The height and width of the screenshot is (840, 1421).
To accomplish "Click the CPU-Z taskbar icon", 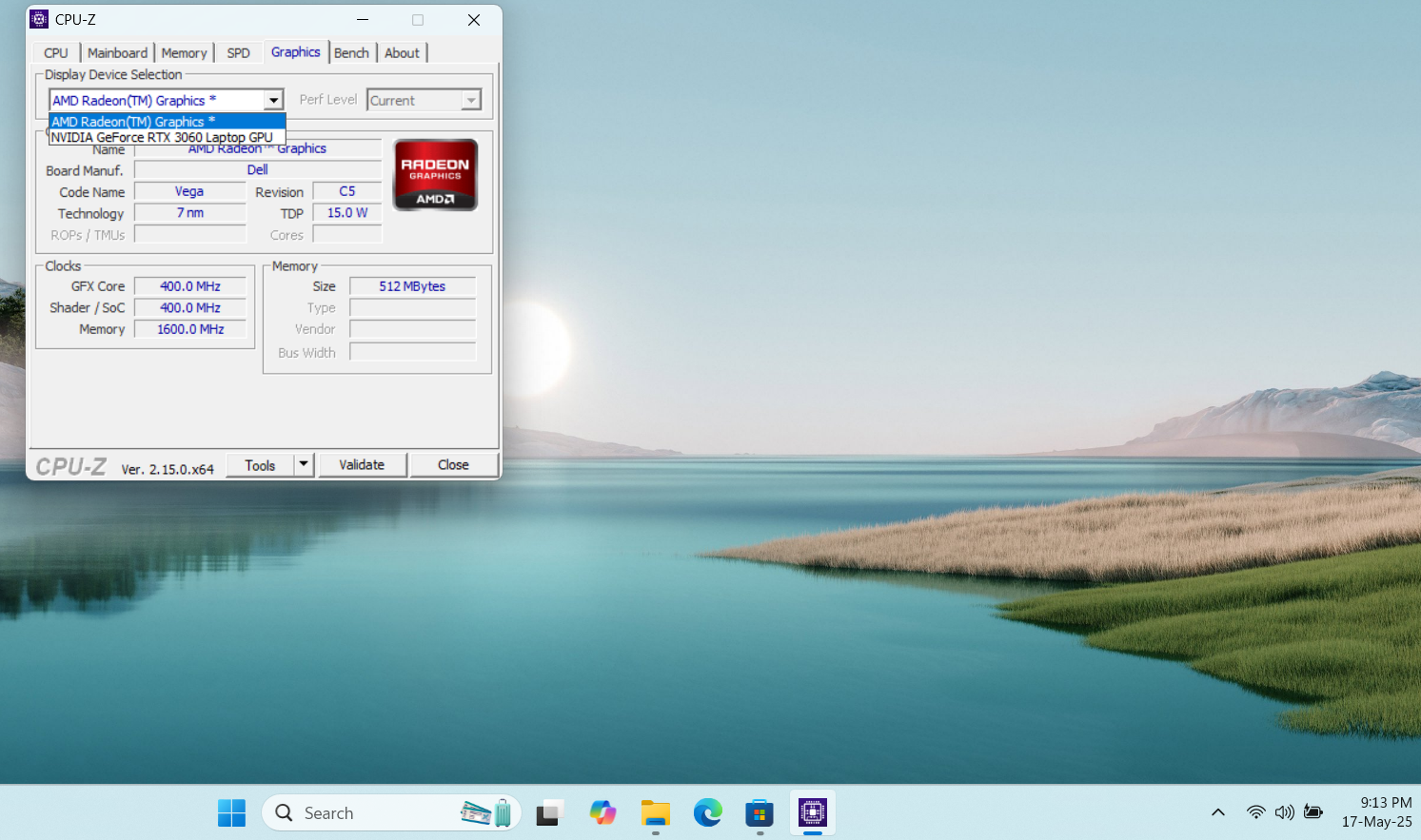I will point(812,813).
